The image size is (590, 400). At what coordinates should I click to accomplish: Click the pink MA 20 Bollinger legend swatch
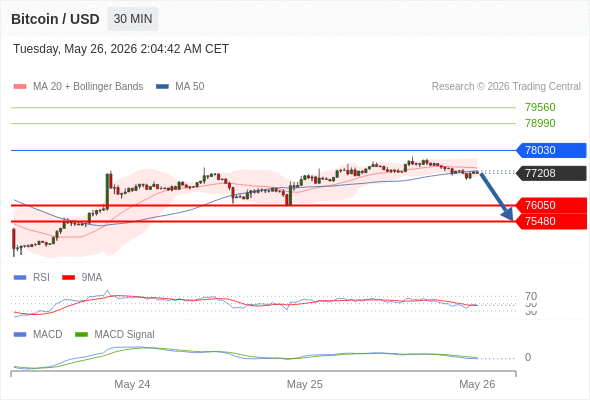[20, 87]
